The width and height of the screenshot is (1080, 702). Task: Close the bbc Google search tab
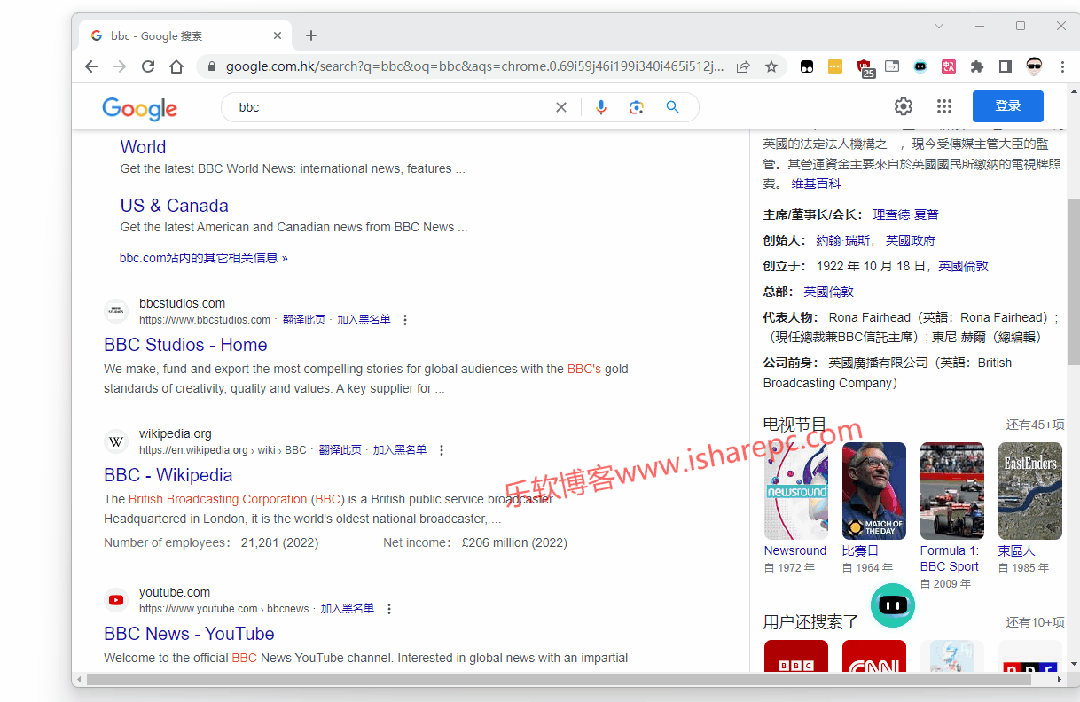(277, 36)
